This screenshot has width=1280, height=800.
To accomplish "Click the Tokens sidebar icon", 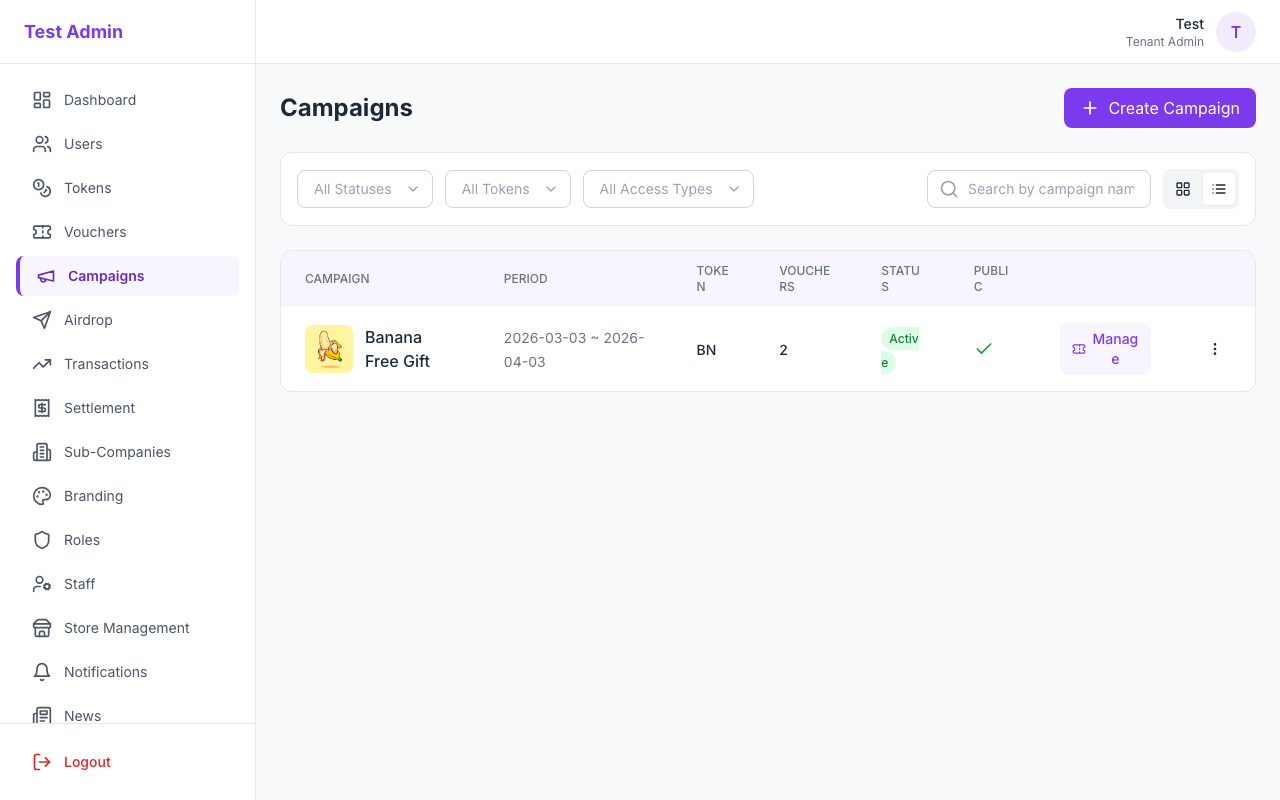I will 41,188.
